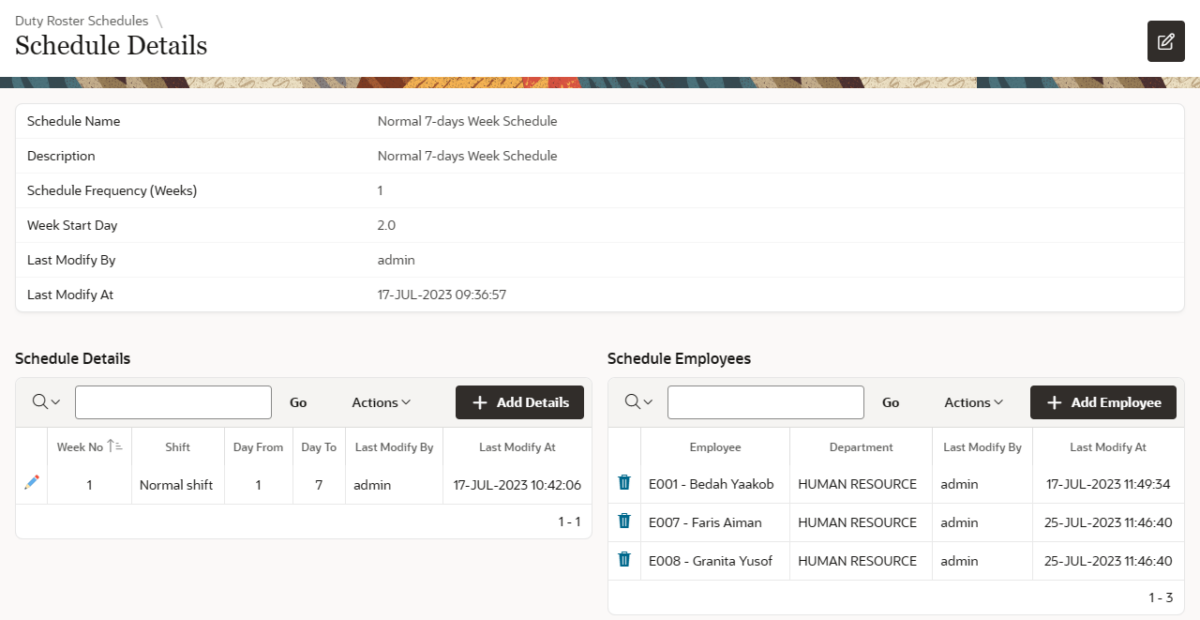
Task: Click the Department column header
Action: pyautogui.click(x=860, y=447)
